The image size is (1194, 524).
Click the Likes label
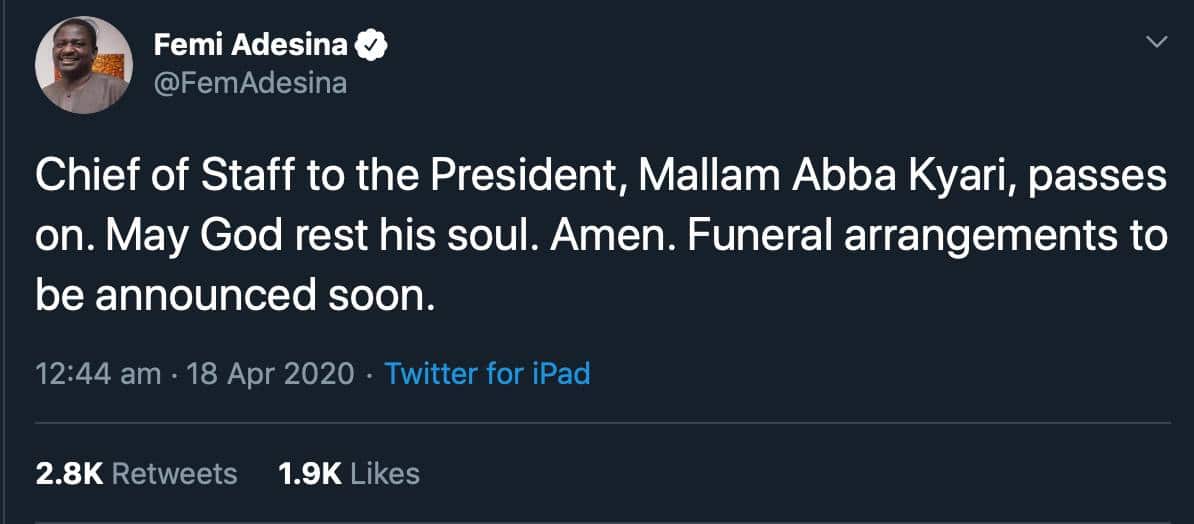(385, 473)
